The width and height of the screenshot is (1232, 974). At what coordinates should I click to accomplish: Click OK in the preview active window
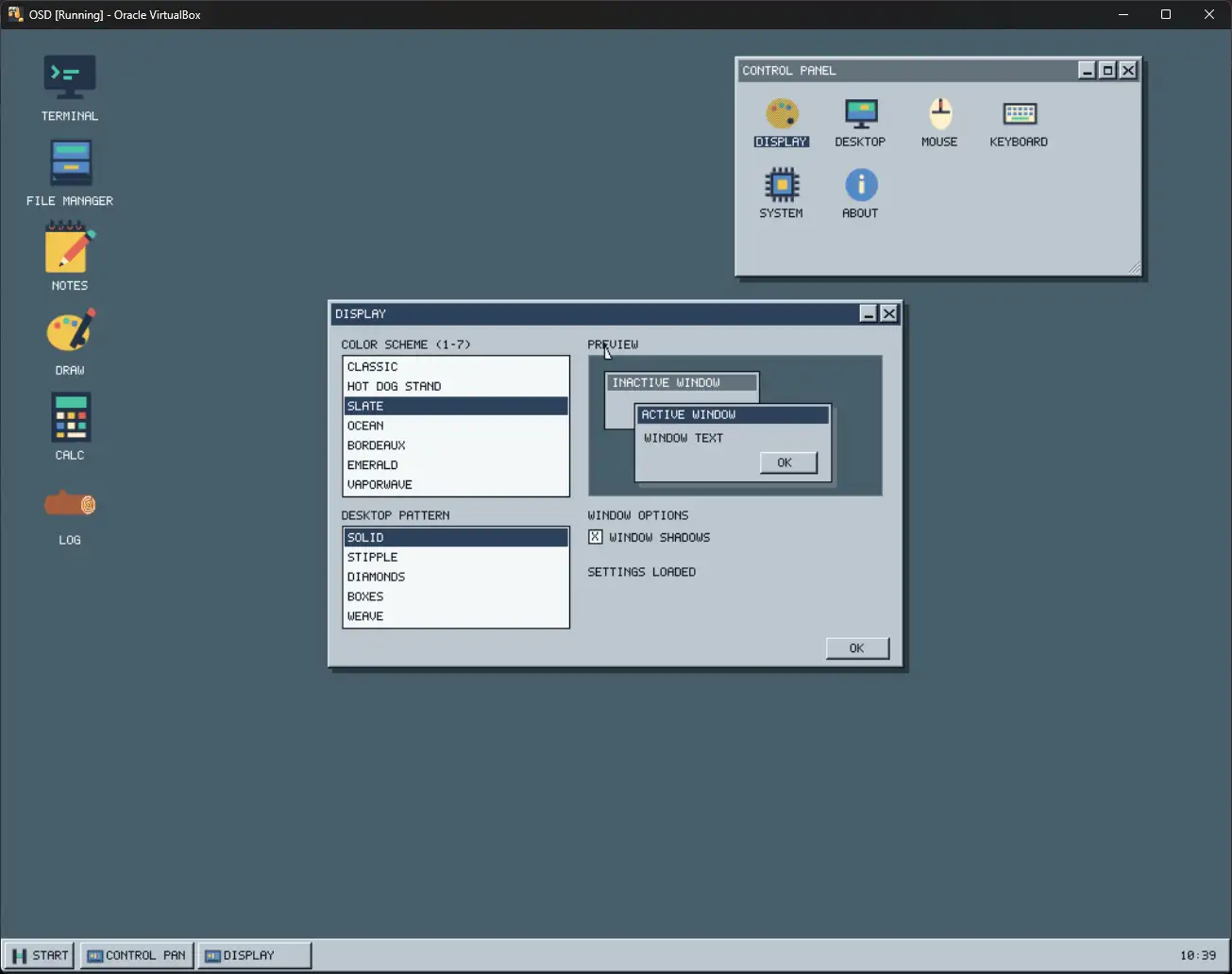click(788, 462)
